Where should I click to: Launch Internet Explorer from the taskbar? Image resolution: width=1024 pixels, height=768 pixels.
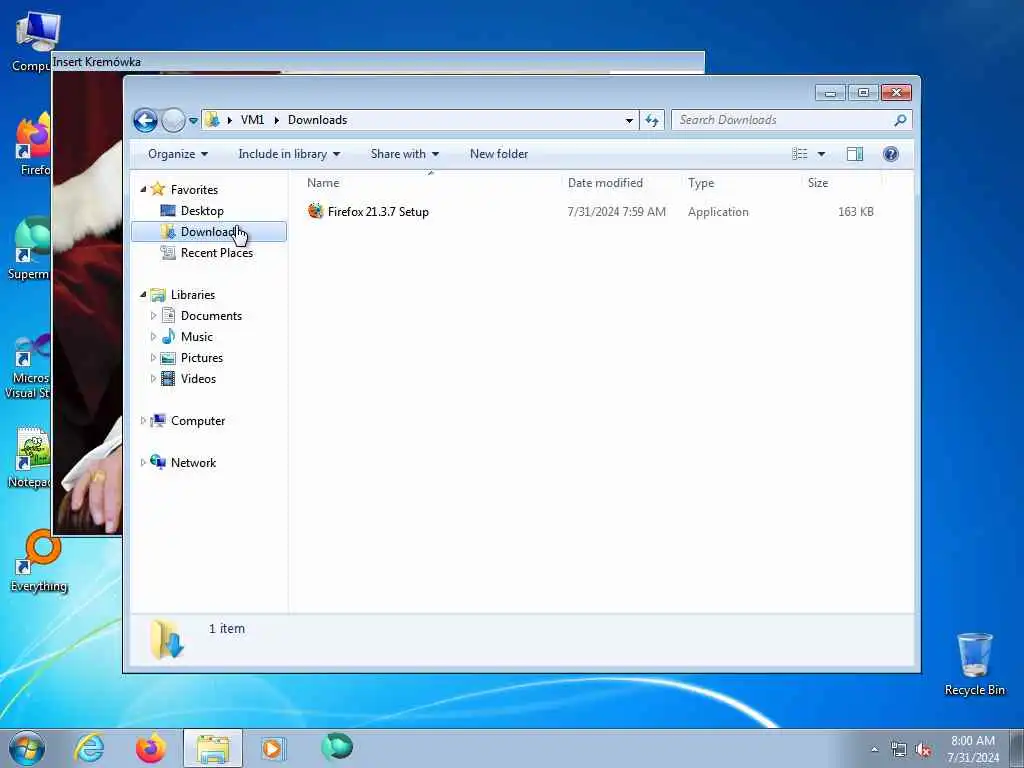[x=89, y=748]
